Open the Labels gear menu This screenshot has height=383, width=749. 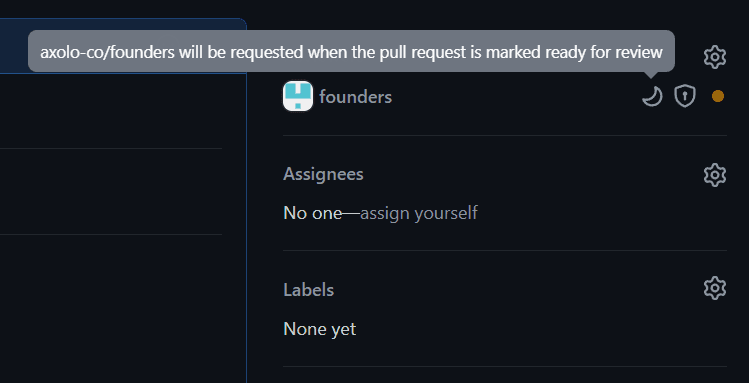(x=715, y=288)
